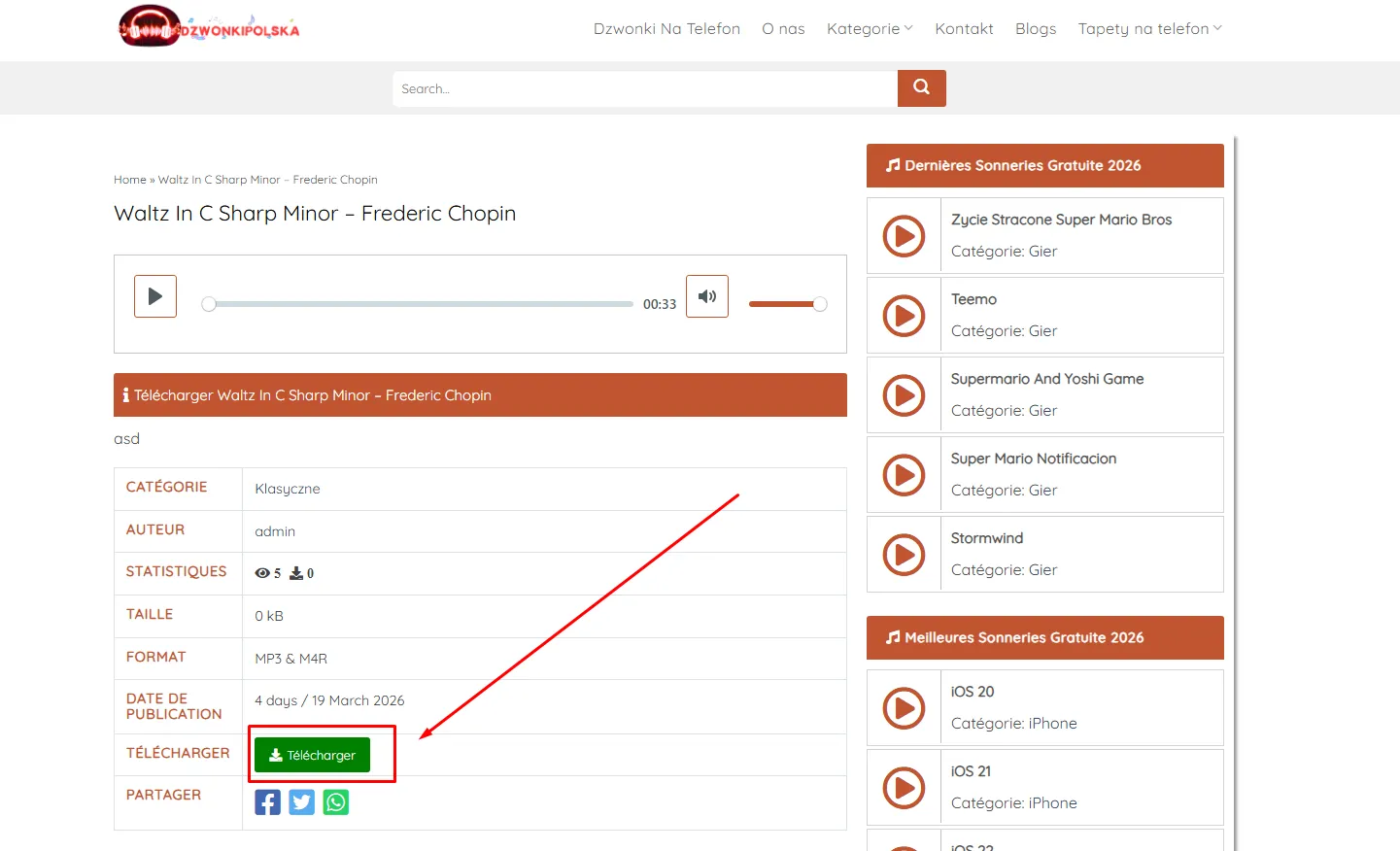The width and height of the screenshot is (1400, 851).
Task: Open Super Mario Notificacion title link
Action: pyautogui.click(x=1034, y=459)
